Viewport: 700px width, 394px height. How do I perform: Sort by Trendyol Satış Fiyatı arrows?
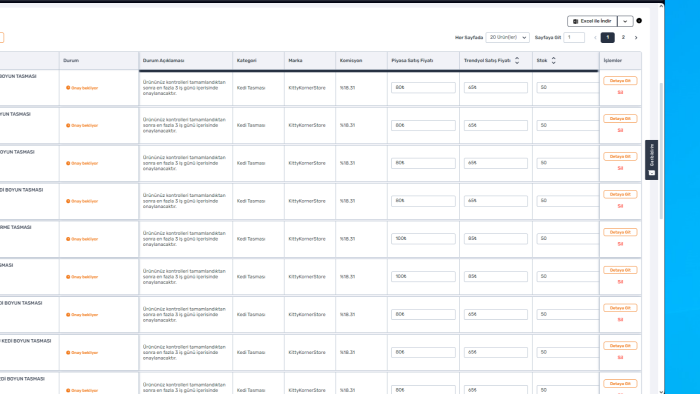point(517,60)
